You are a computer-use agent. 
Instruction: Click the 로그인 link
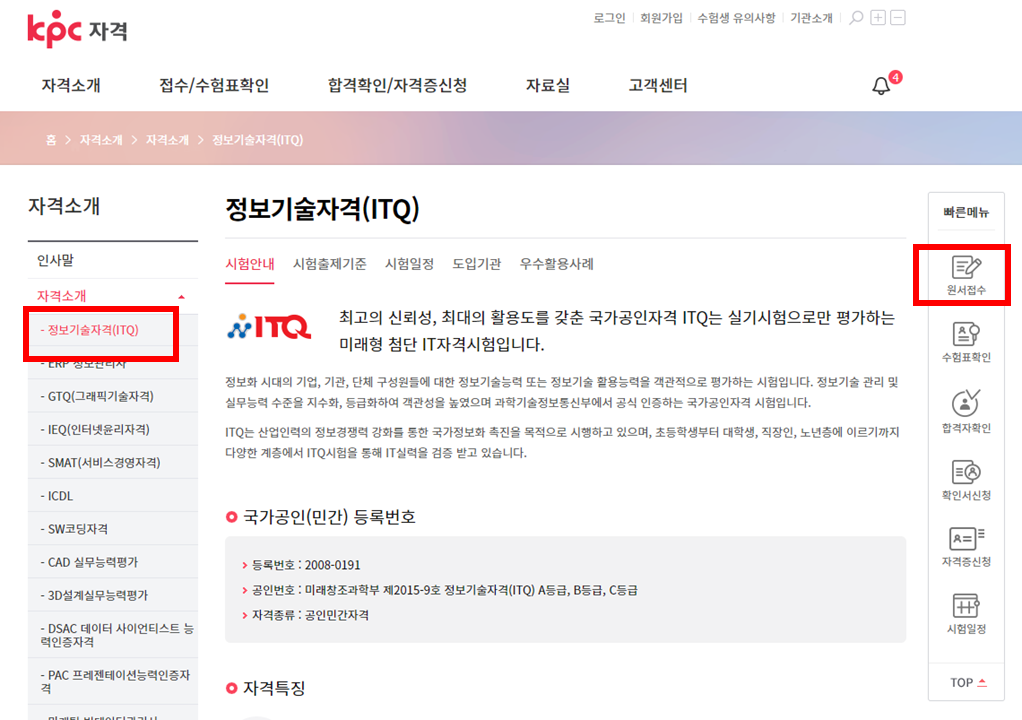pos(609,18)
